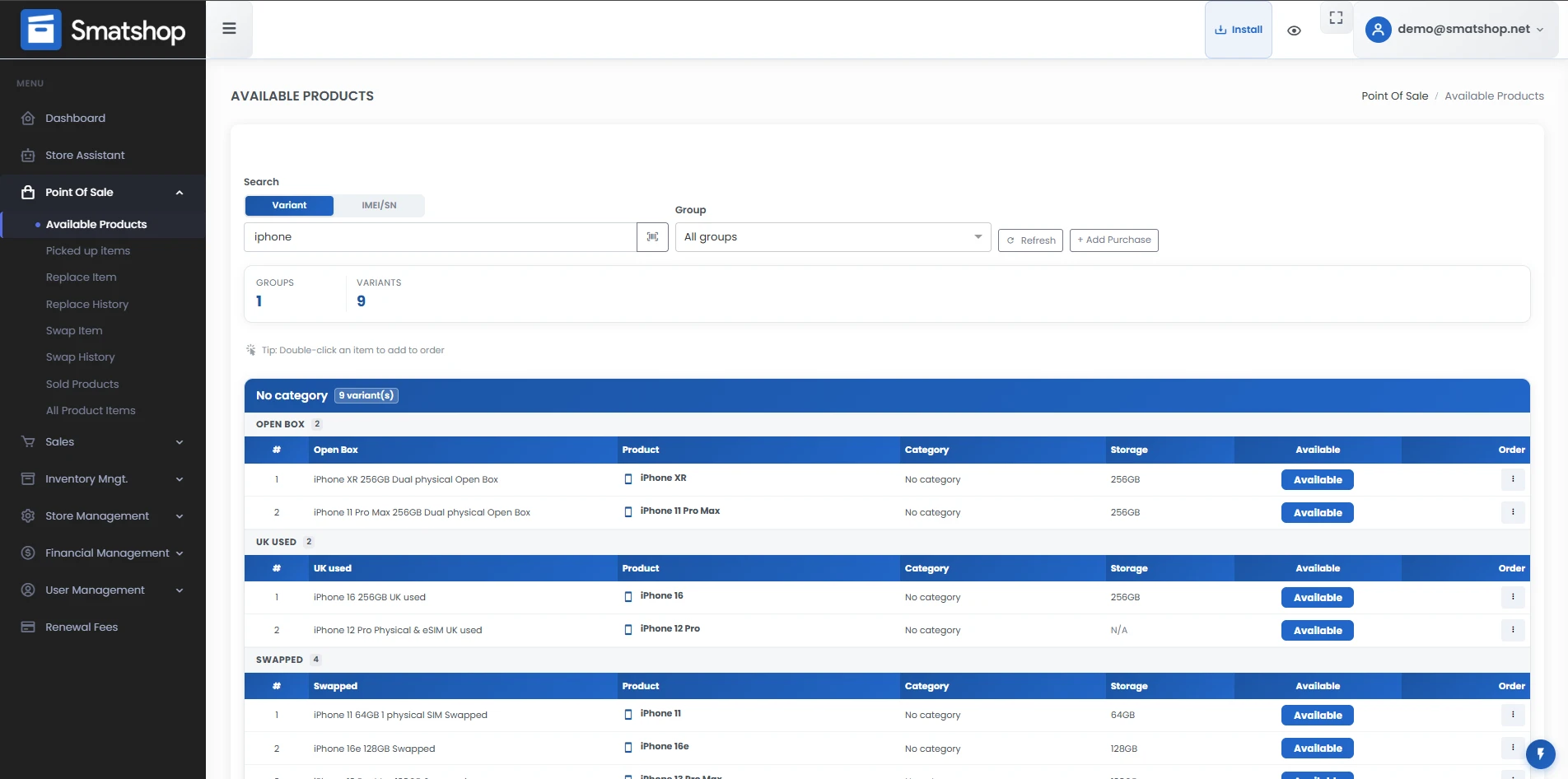Click the eye visibility icon in header
The height and width of the screenshot is (779, 1568).
tap(1294, 30)
